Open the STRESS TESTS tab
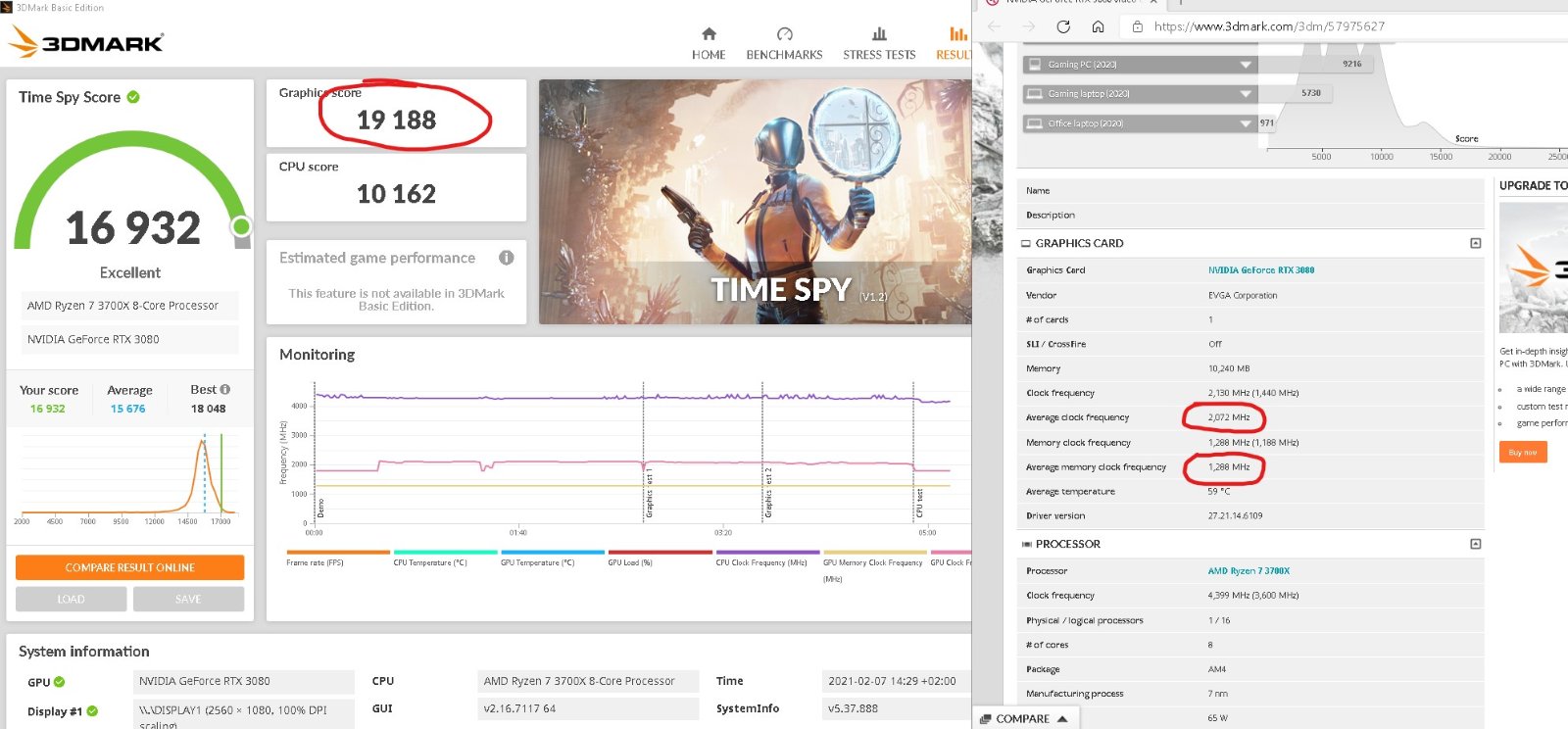 879,44
